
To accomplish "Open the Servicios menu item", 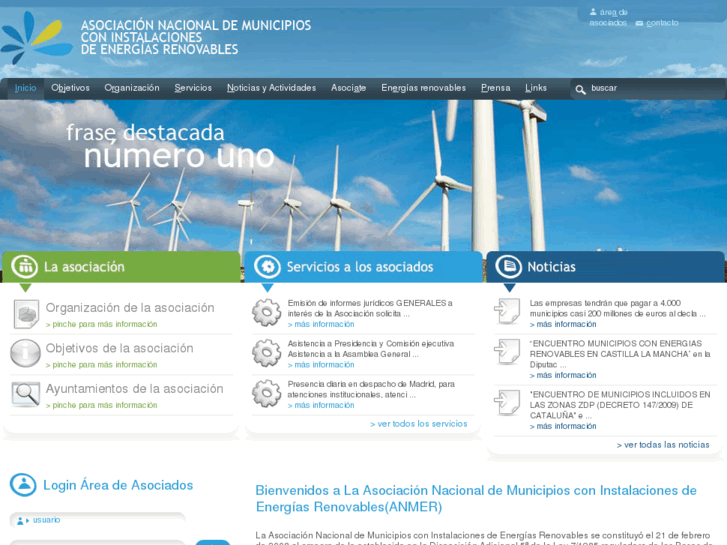I will click(193, 88).
